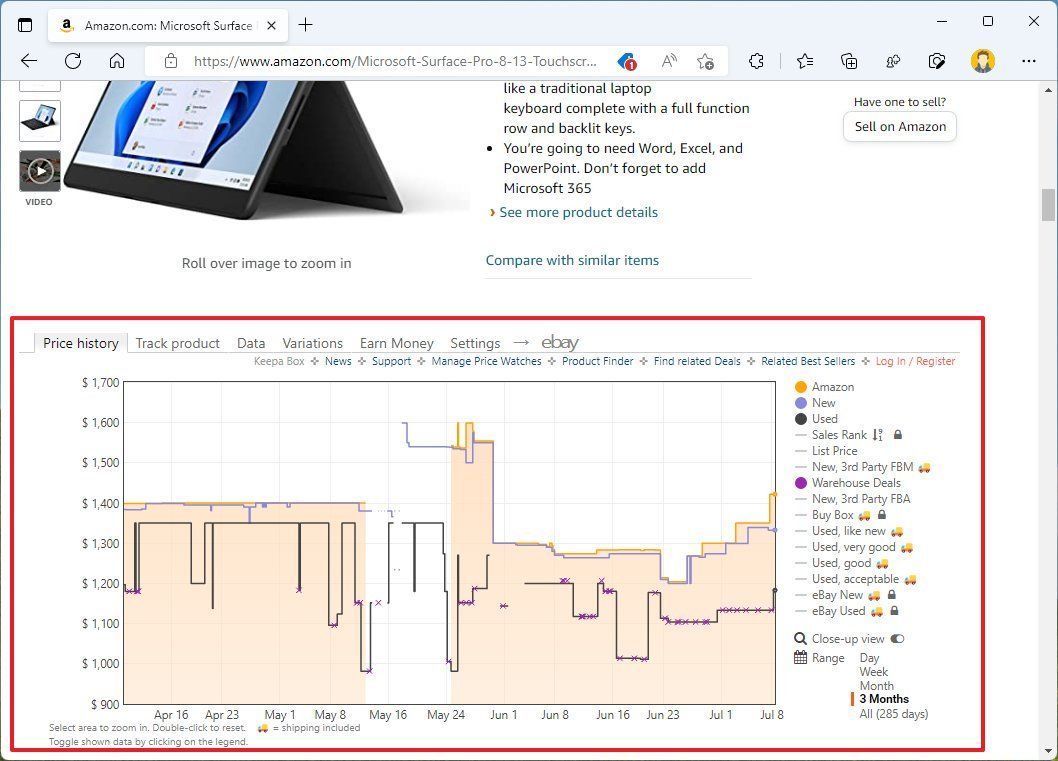
Task: Click the sales rank sorting icon
Action: click(x=878, y=434)
